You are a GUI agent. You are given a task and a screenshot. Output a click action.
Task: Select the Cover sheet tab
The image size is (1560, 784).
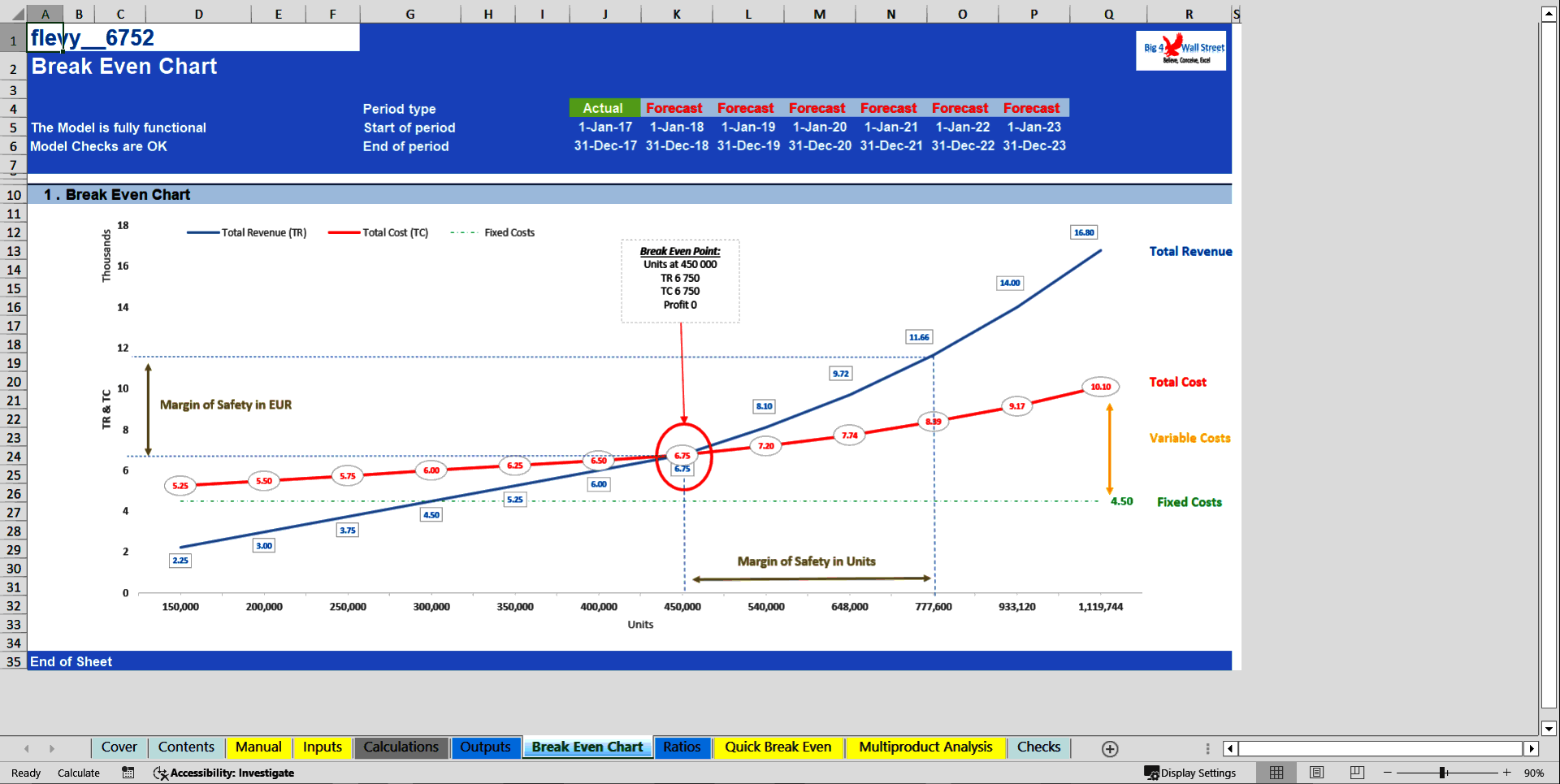119,747
